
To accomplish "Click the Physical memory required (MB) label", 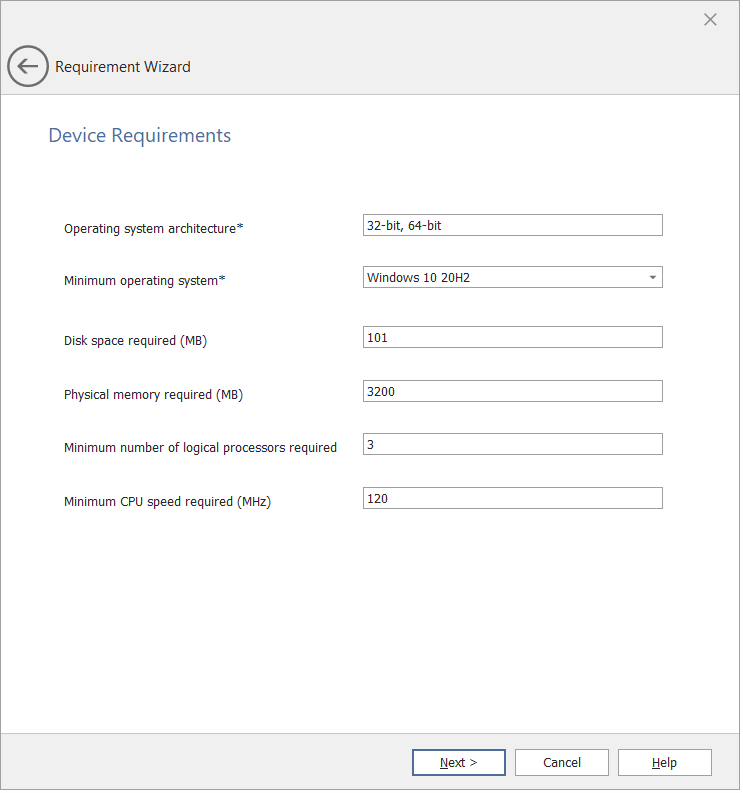I will 153,395.
